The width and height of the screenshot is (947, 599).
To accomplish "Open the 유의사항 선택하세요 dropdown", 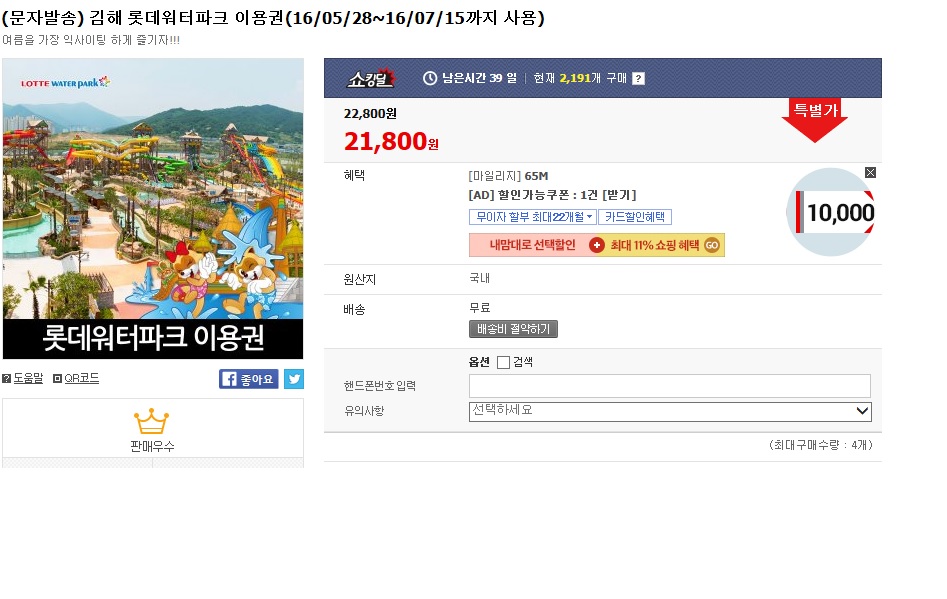I will click(x=670, y=411).
